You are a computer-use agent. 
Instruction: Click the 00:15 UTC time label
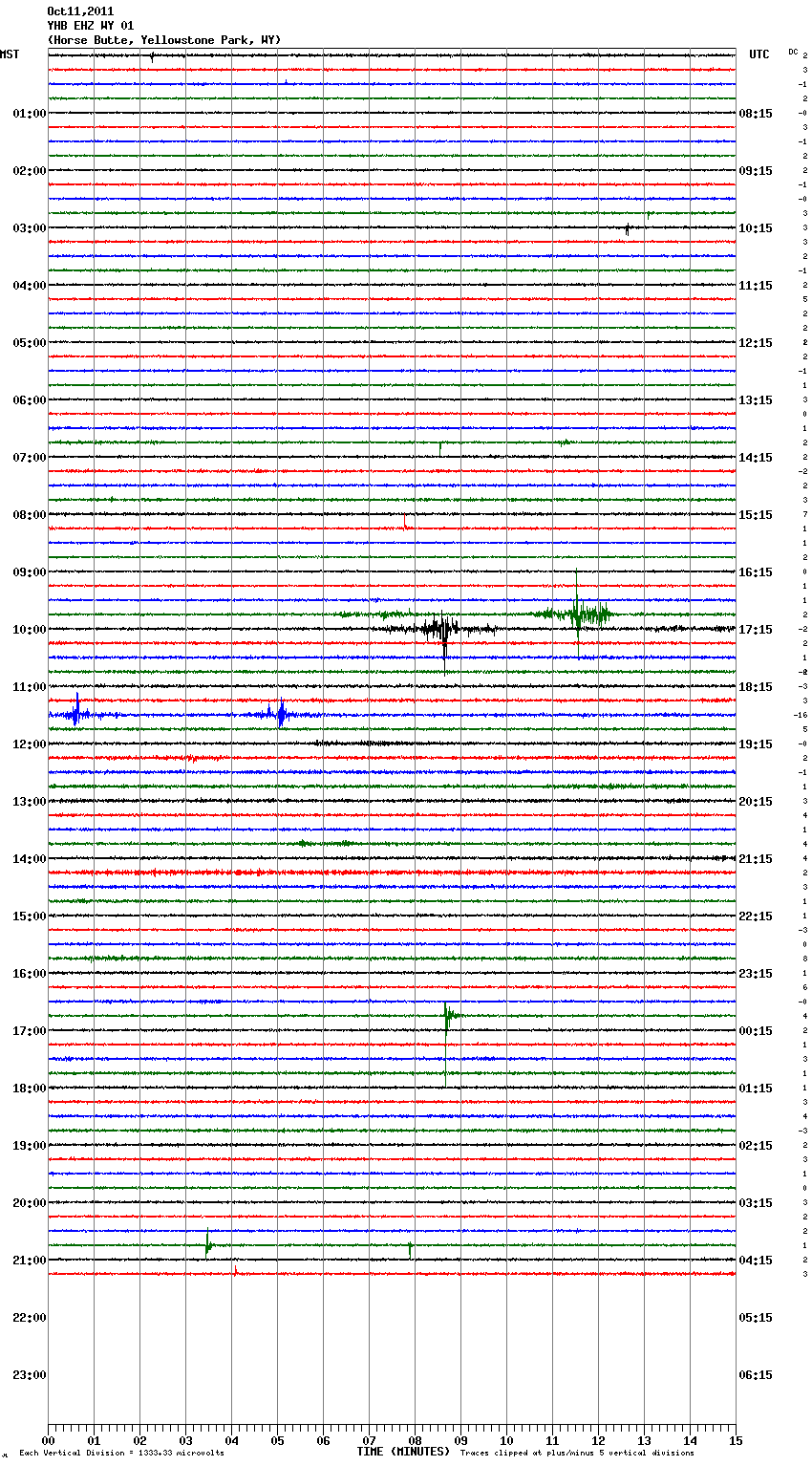[x=756, y=1031]
